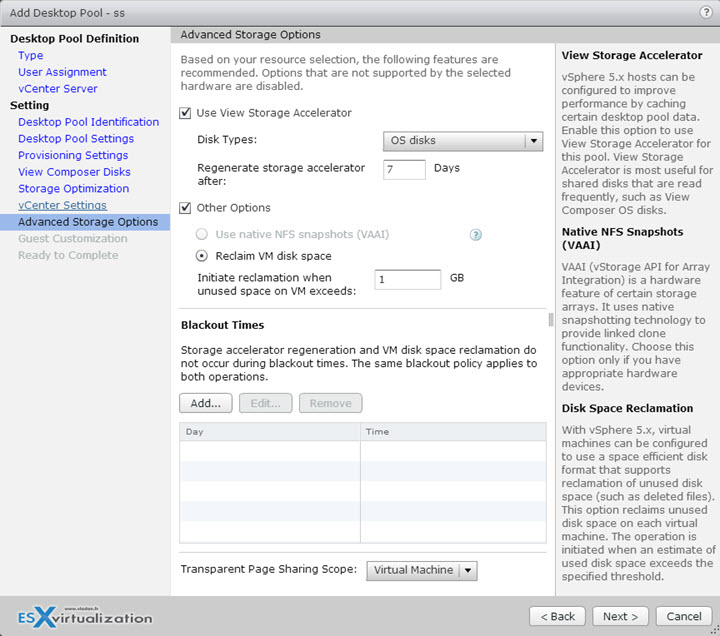Click the Day column header

click(x=270, y=432)
